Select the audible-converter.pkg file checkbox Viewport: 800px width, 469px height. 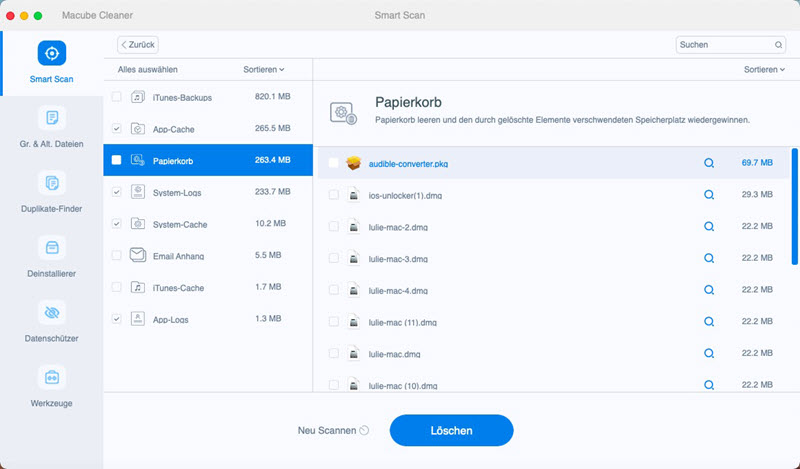pos(333,163)
